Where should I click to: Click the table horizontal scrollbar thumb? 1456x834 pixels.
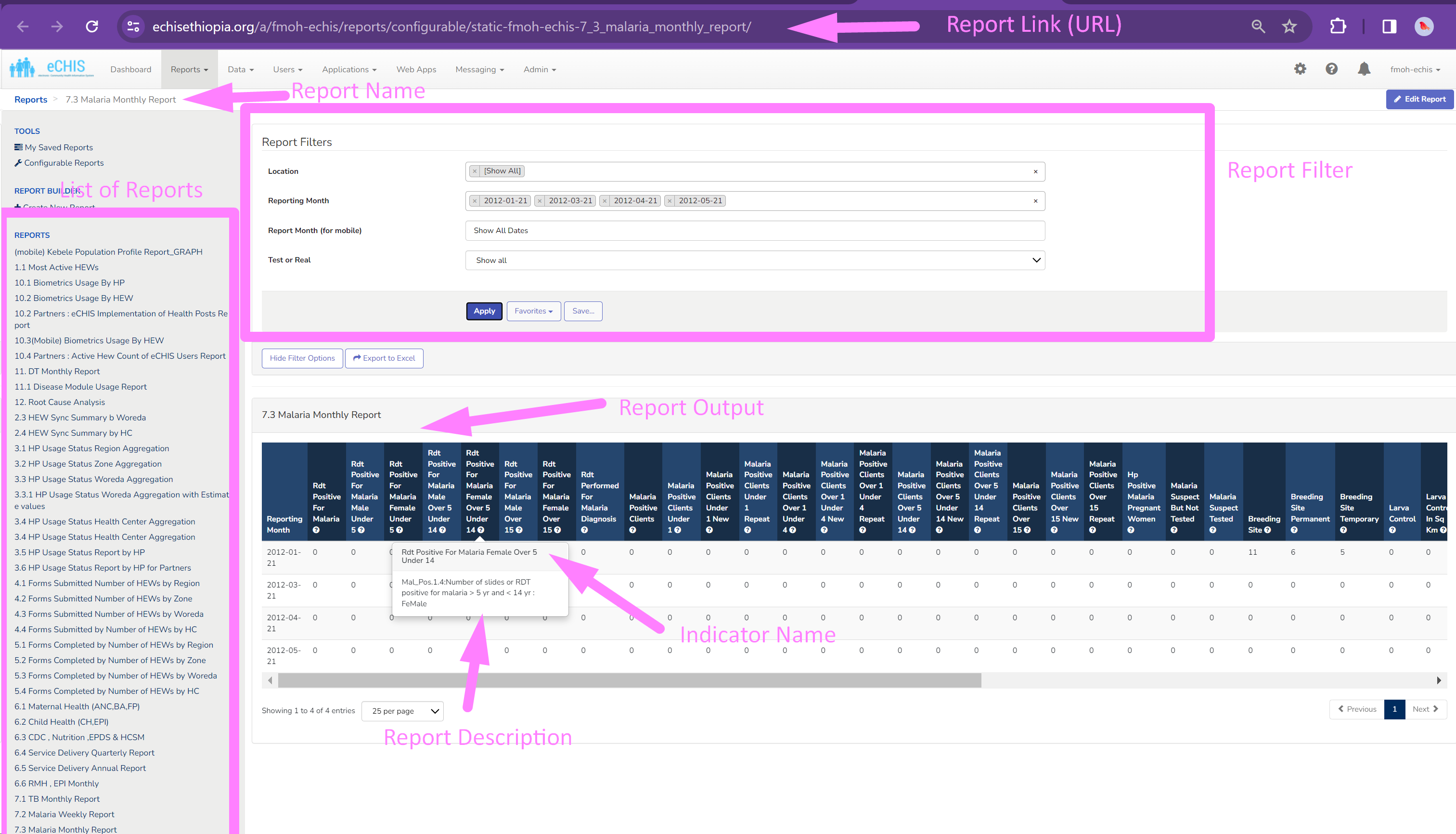pos(629,680)
